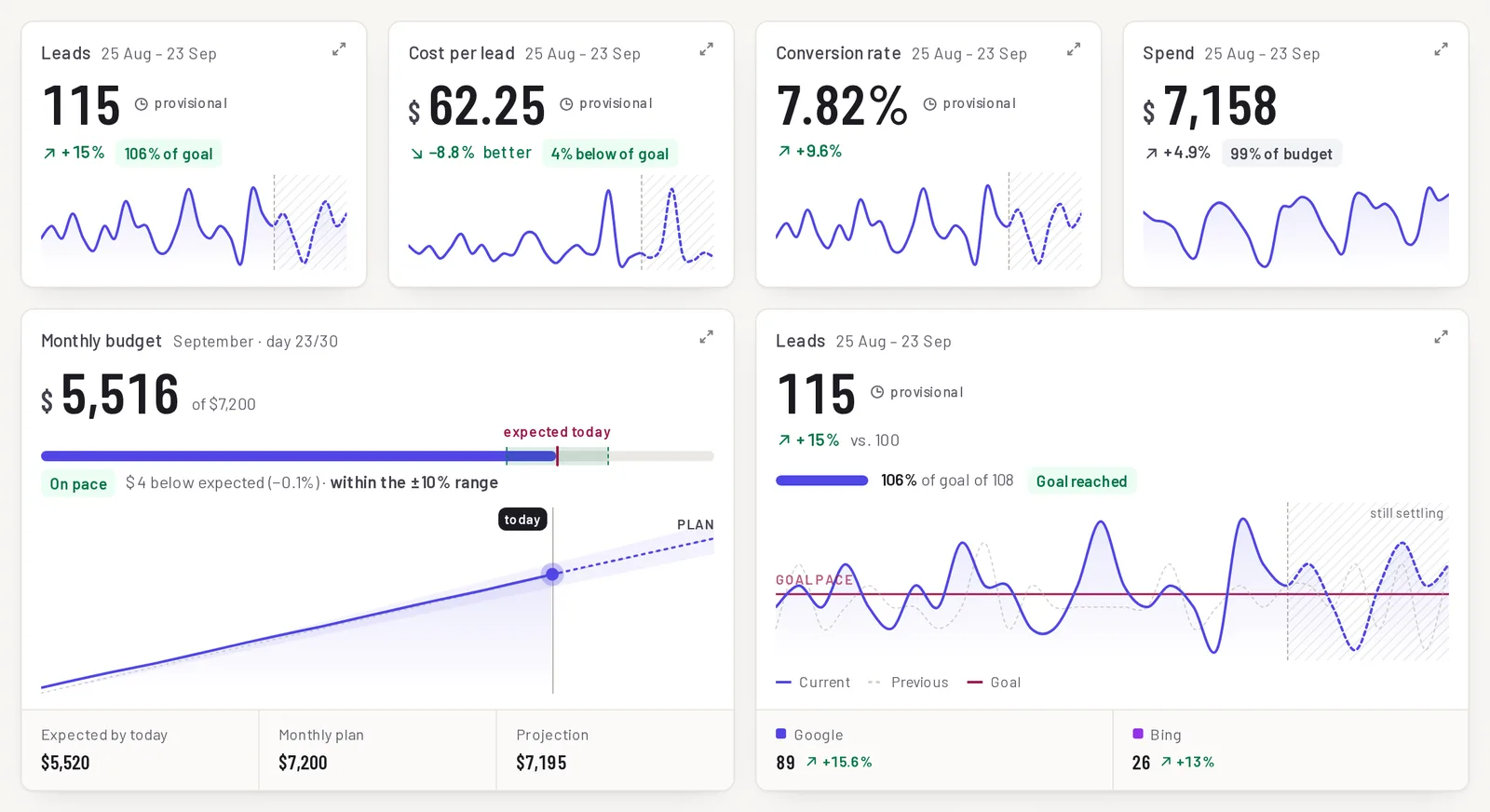This screenshot has height=812, width=1490.
Task: Toggle the Goal series in the legend
Action: (995, 683)
